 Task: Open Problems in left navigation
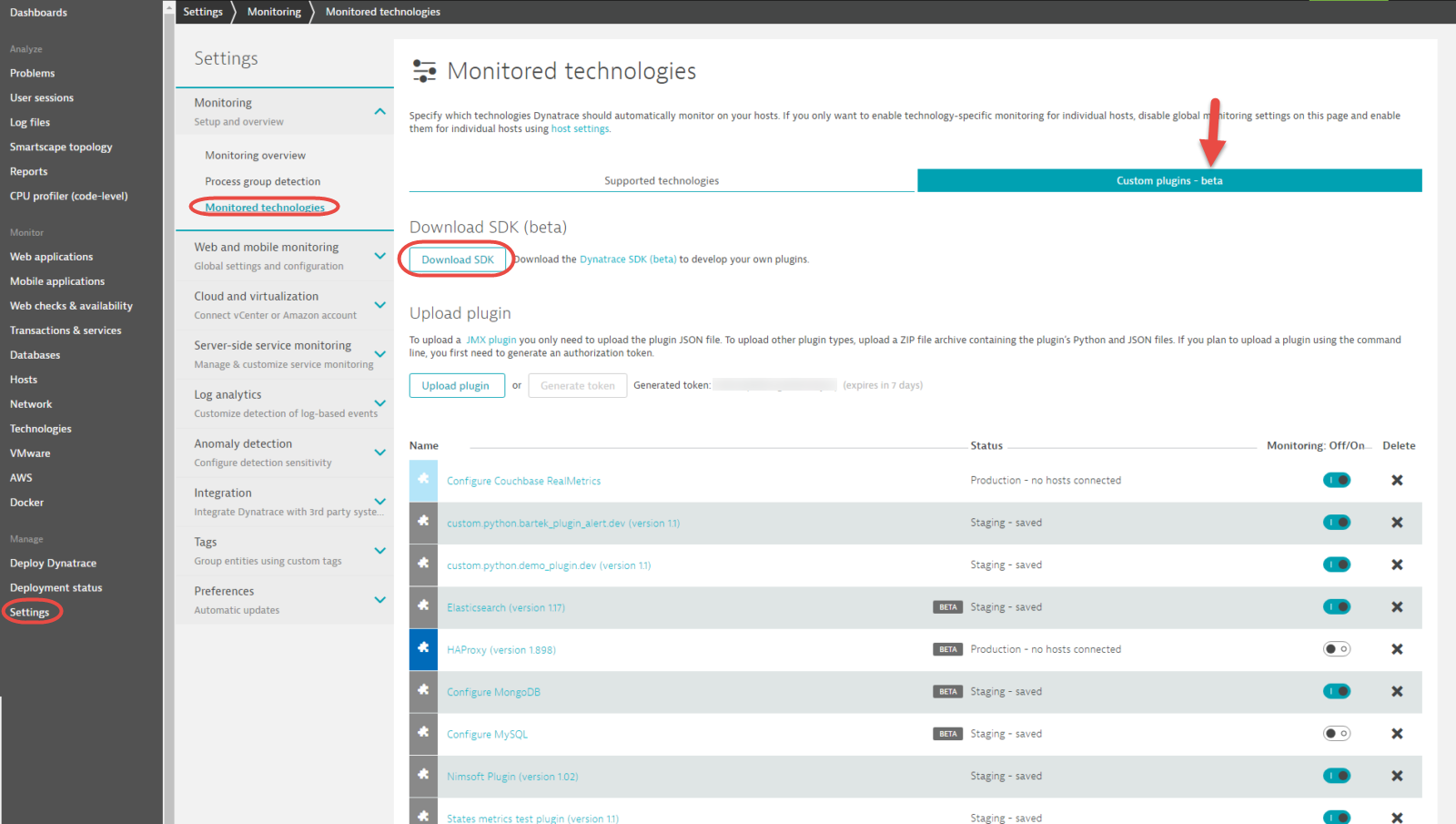pyautogui.click(x=32, y=73)
